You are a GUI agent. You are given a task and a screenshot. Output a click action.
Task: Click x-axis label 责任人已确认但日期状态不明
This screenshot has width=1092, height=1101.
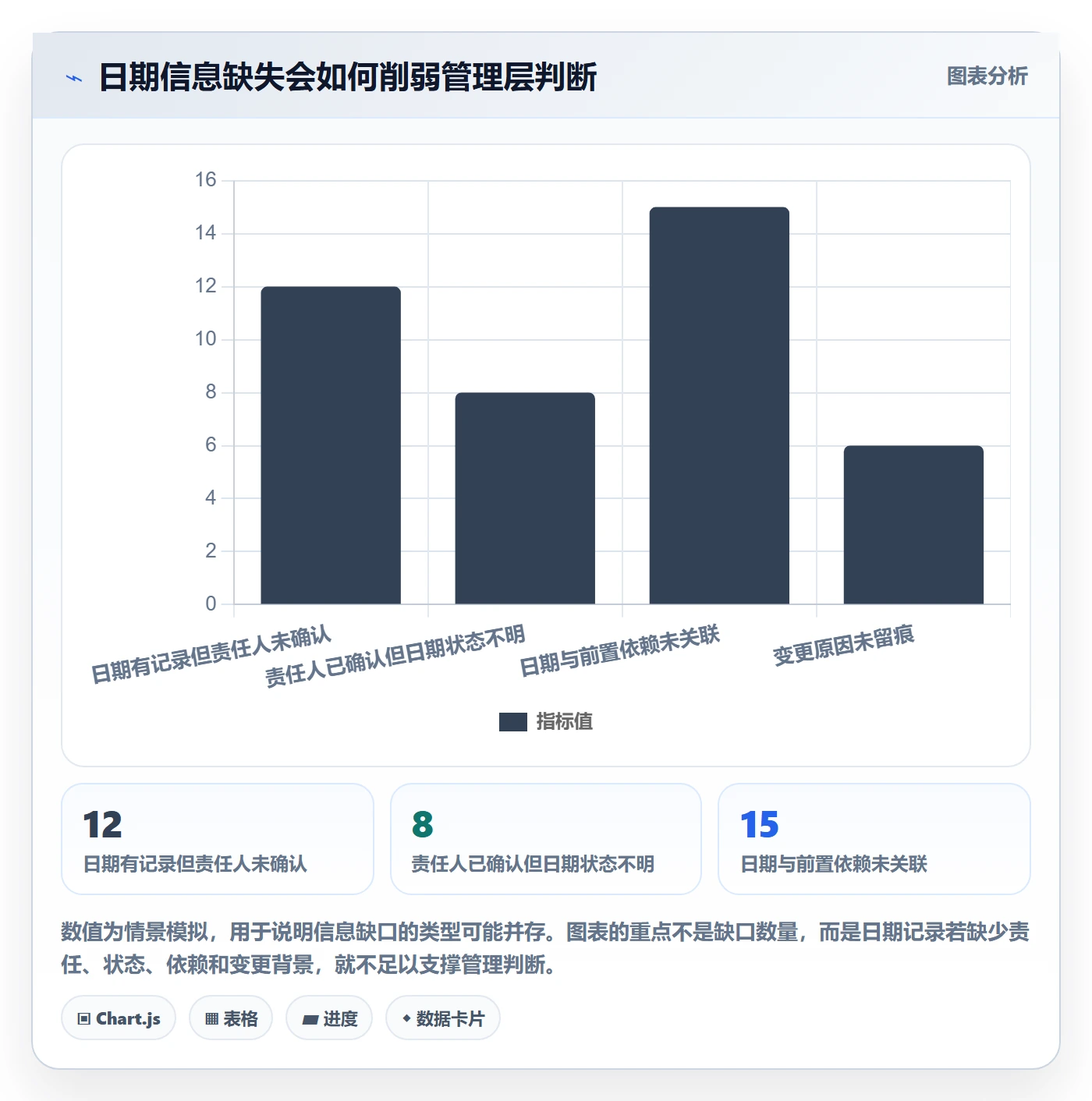click(395, 657)
